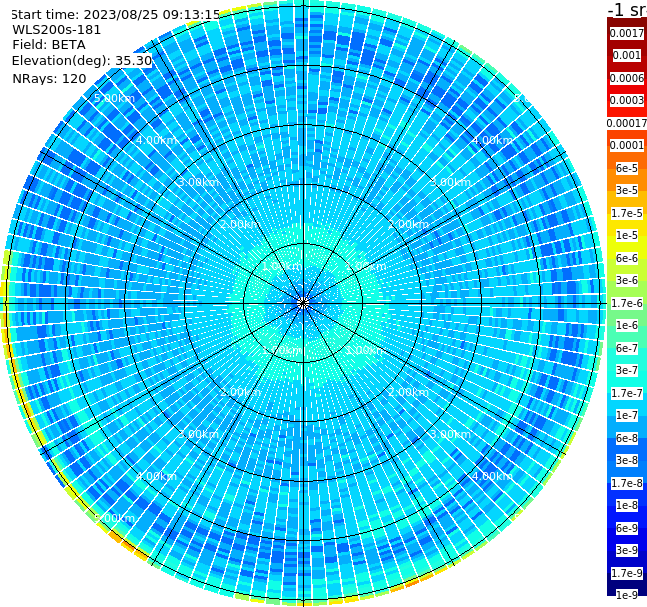
Task: Select the 1.00km label in upper-left quadrant
Action: [283, 266]
